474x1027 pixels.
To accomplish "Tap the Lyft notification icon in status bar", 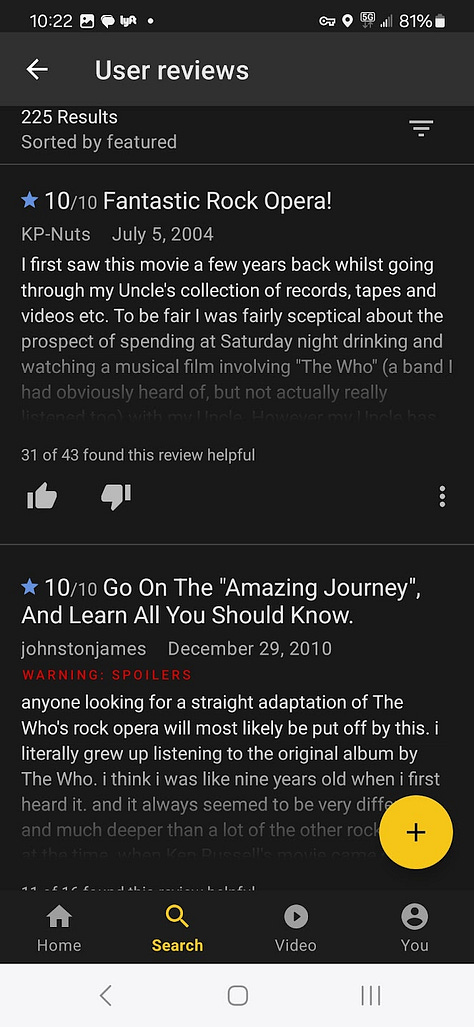I will click(x=127, y=21).
